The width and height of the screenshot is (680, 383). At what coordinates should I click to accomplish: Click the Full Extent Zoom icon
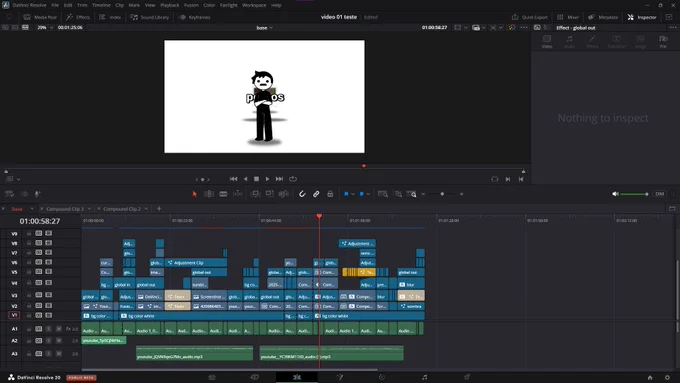pos(382,194)
